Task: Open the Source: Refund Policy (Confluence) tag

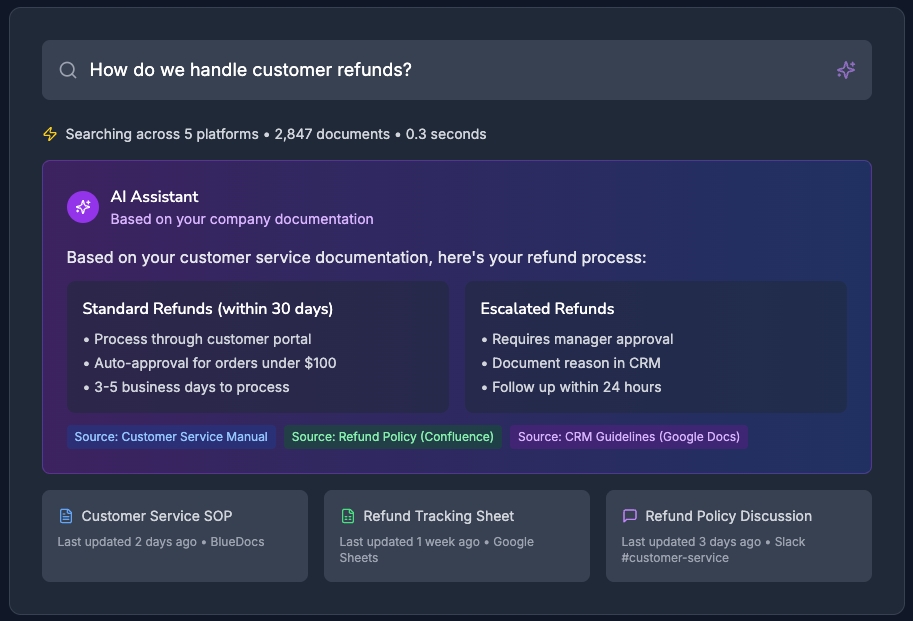Action: point(393,437)
